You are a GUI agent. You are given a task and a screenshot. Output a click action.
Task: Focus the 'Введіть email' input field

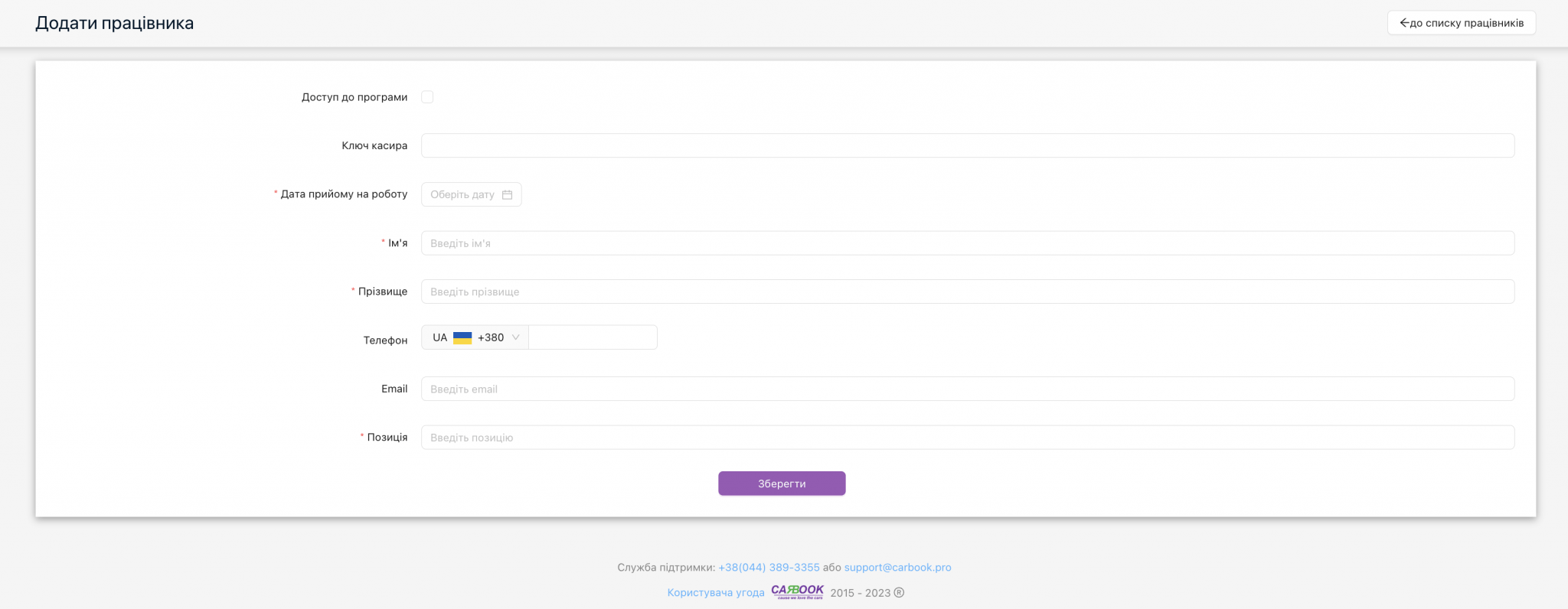[x=967, y=389]
